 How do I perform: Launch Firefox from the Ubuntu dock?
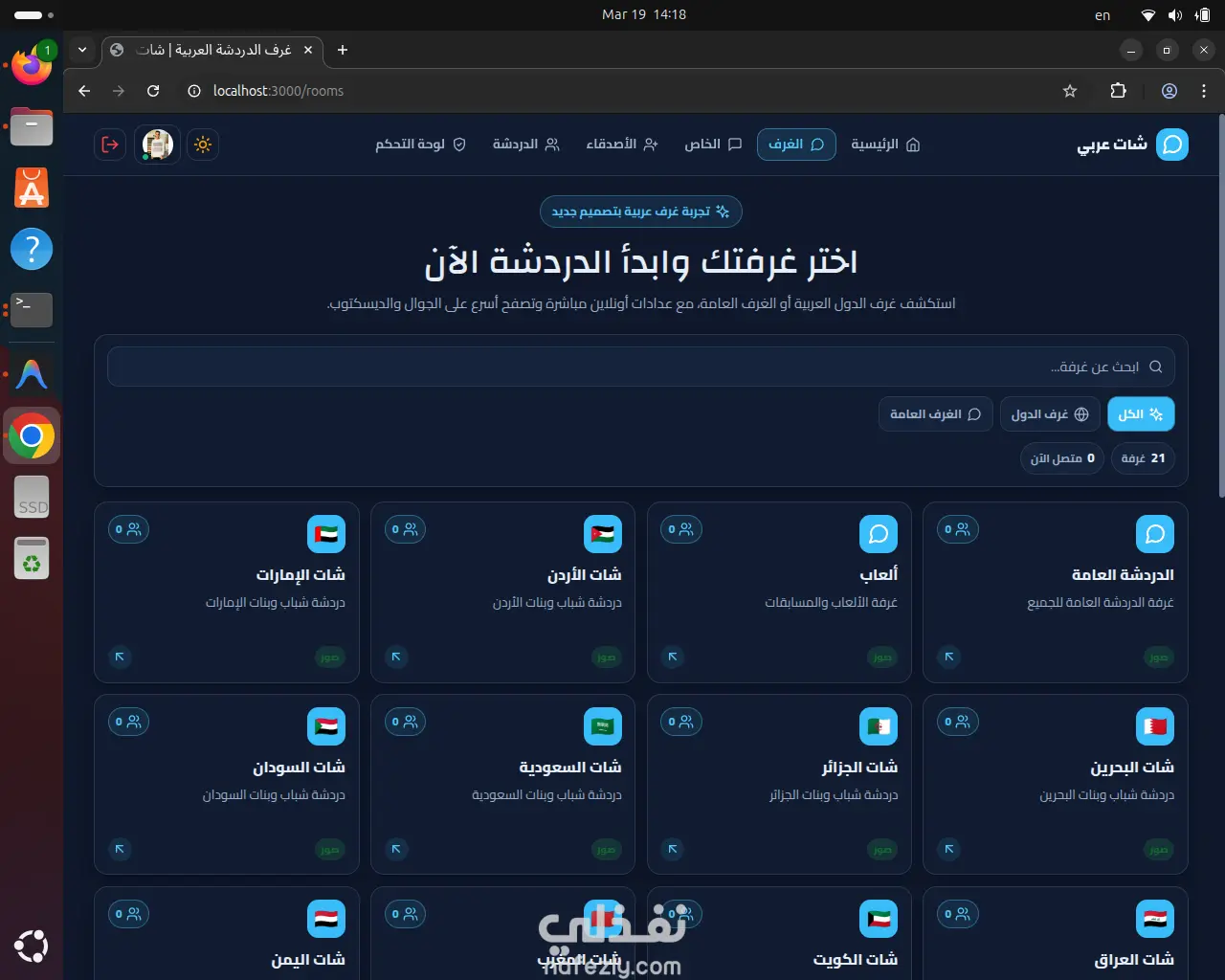(32, 64)
